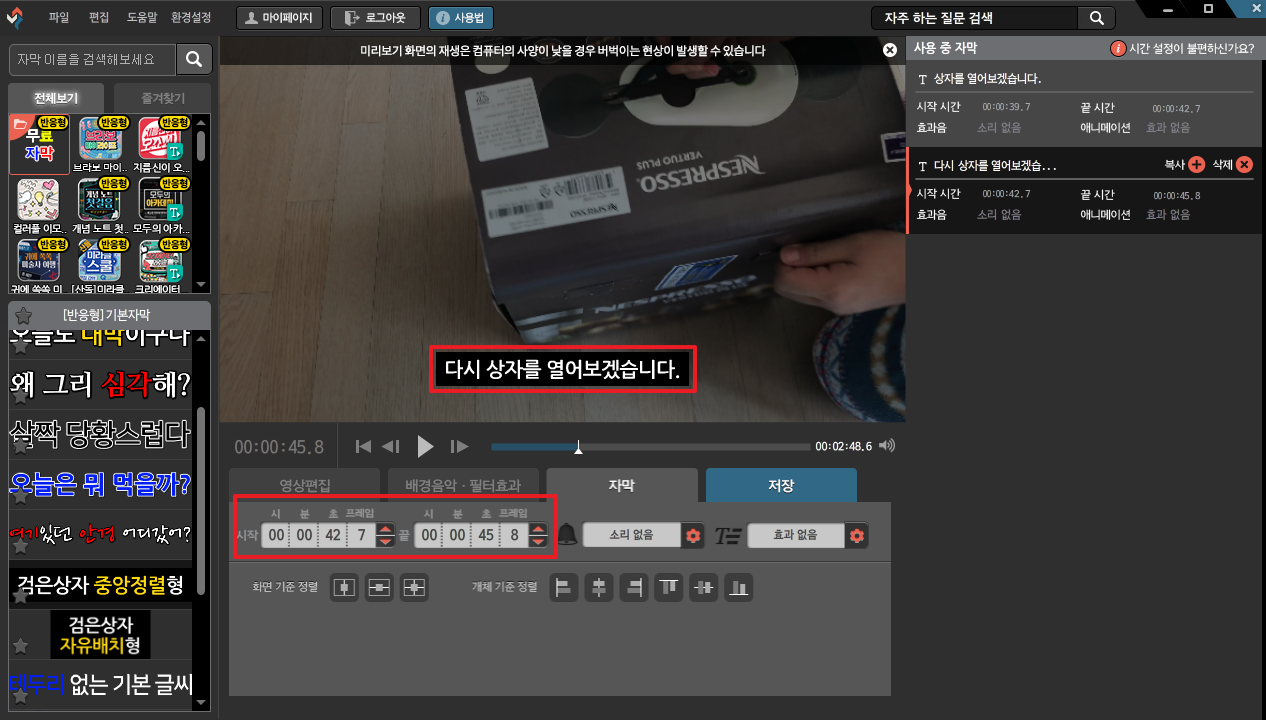Open the '효과 없음' animation dropdown

796,535
